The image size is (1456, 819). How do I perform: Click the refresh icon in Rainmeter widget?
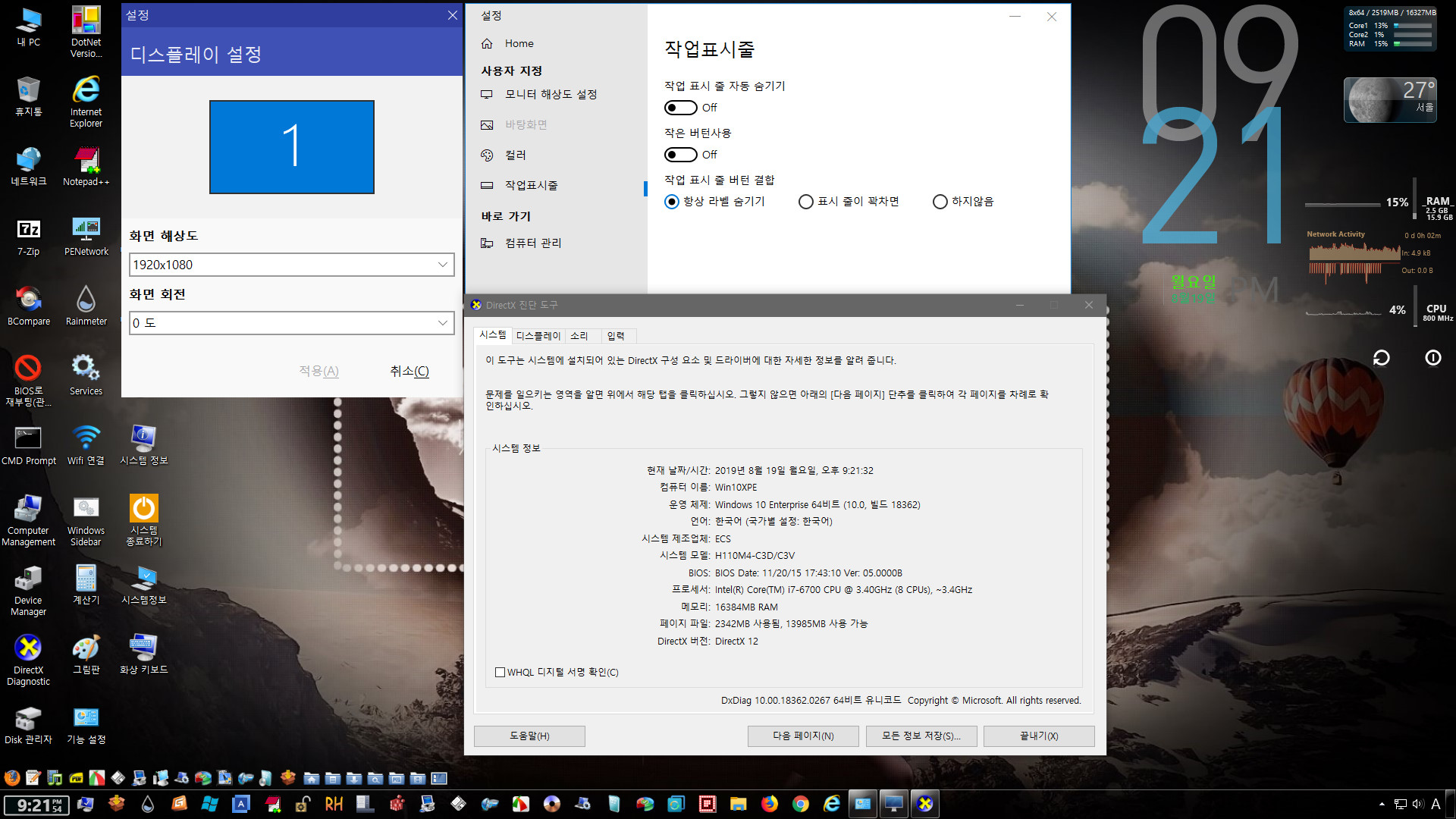coord(1382,358)
